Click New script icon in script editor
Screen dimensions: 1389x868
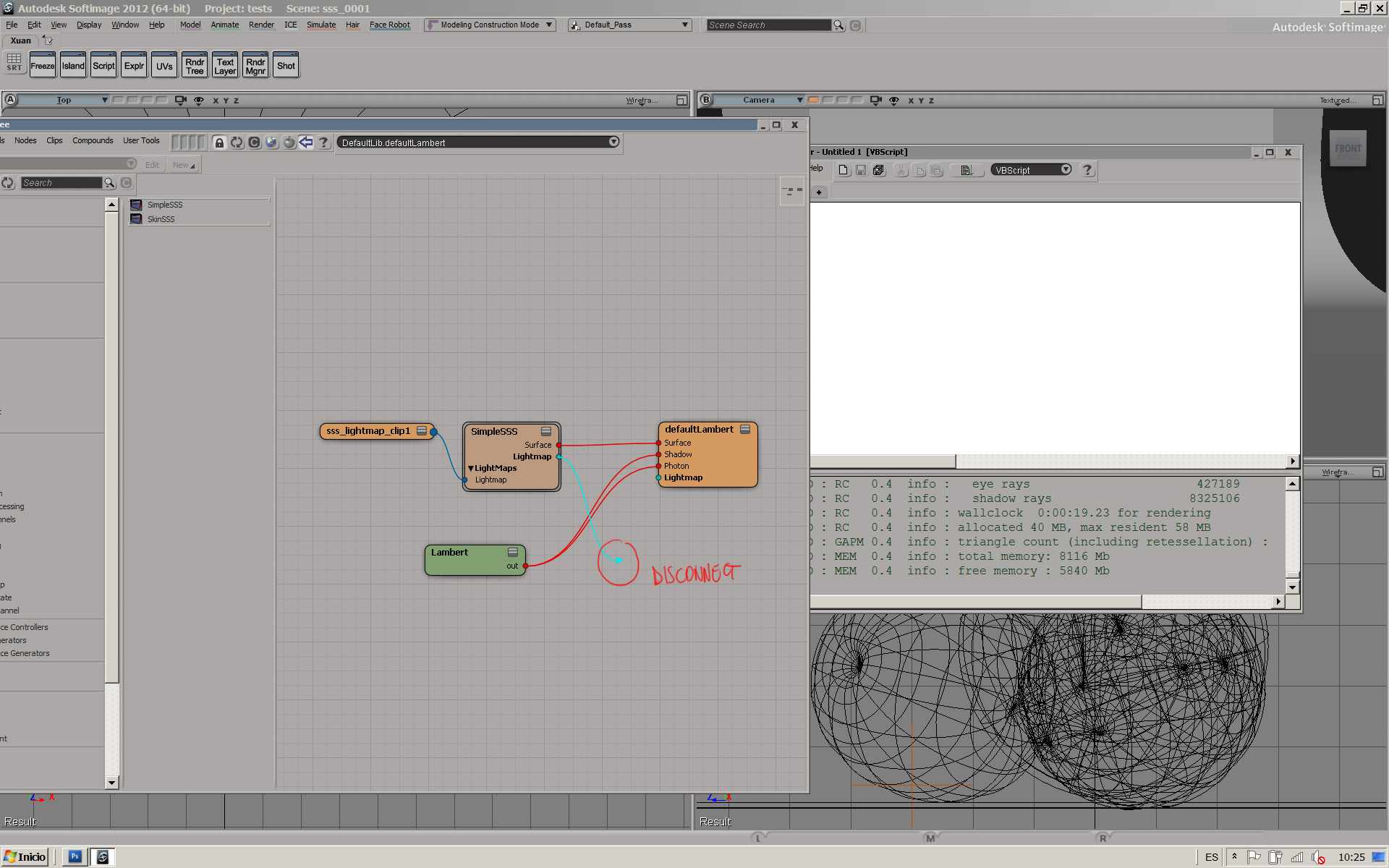tap(844, 170)
